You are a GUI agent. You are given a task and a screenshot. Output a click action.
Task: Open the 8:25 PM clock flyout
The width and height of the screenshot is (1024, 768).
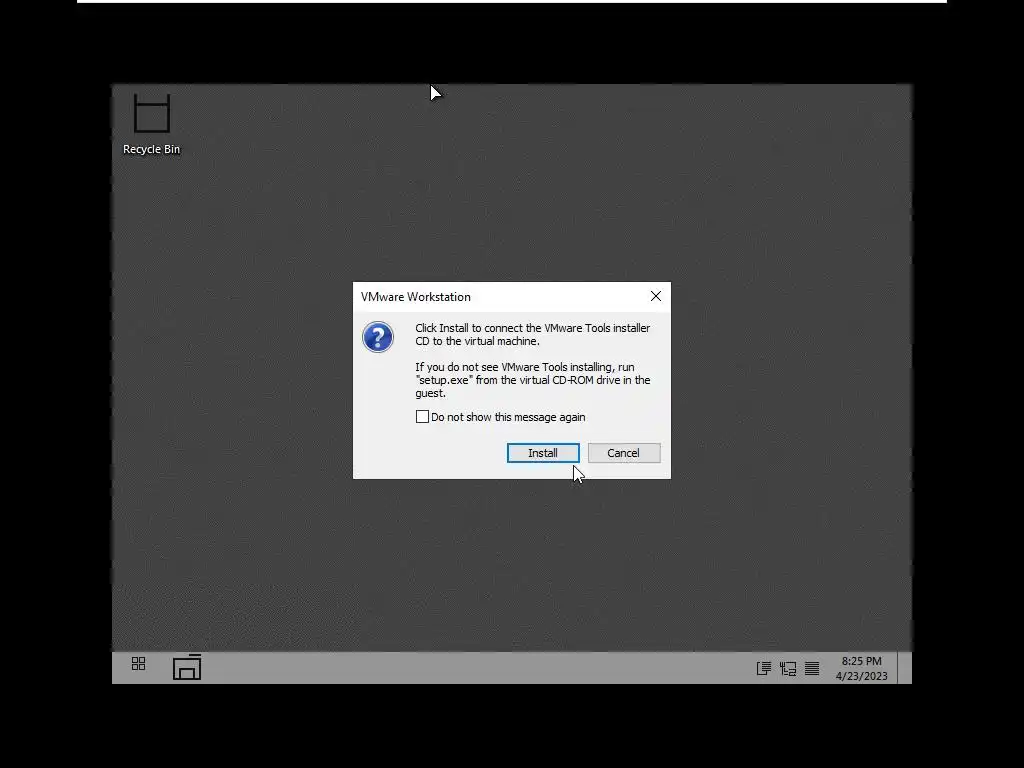coord(861,668)
